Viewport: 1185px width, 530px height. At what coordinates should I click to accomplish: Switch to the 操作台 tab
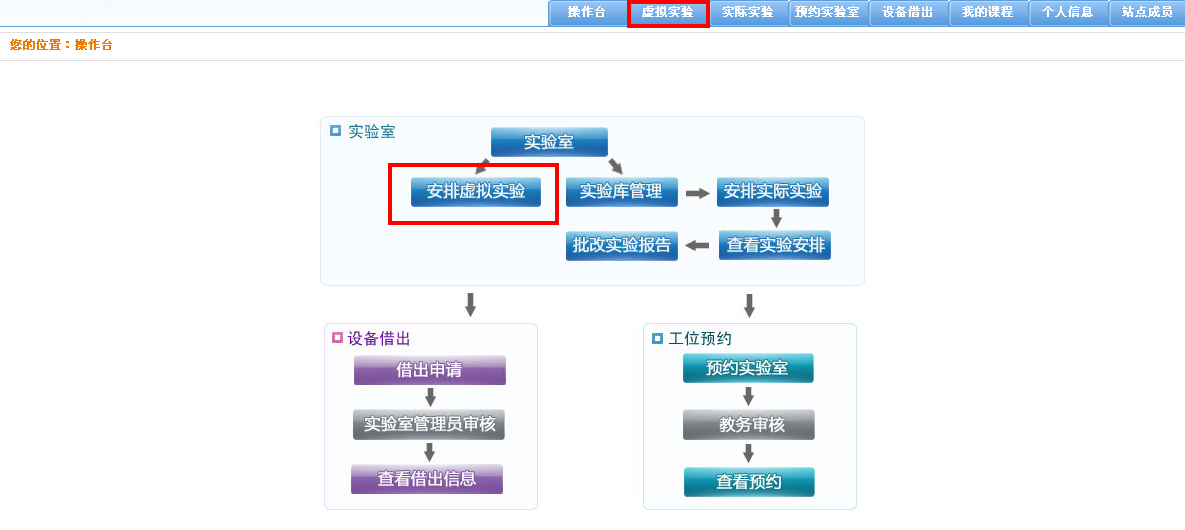pos(587,13)
